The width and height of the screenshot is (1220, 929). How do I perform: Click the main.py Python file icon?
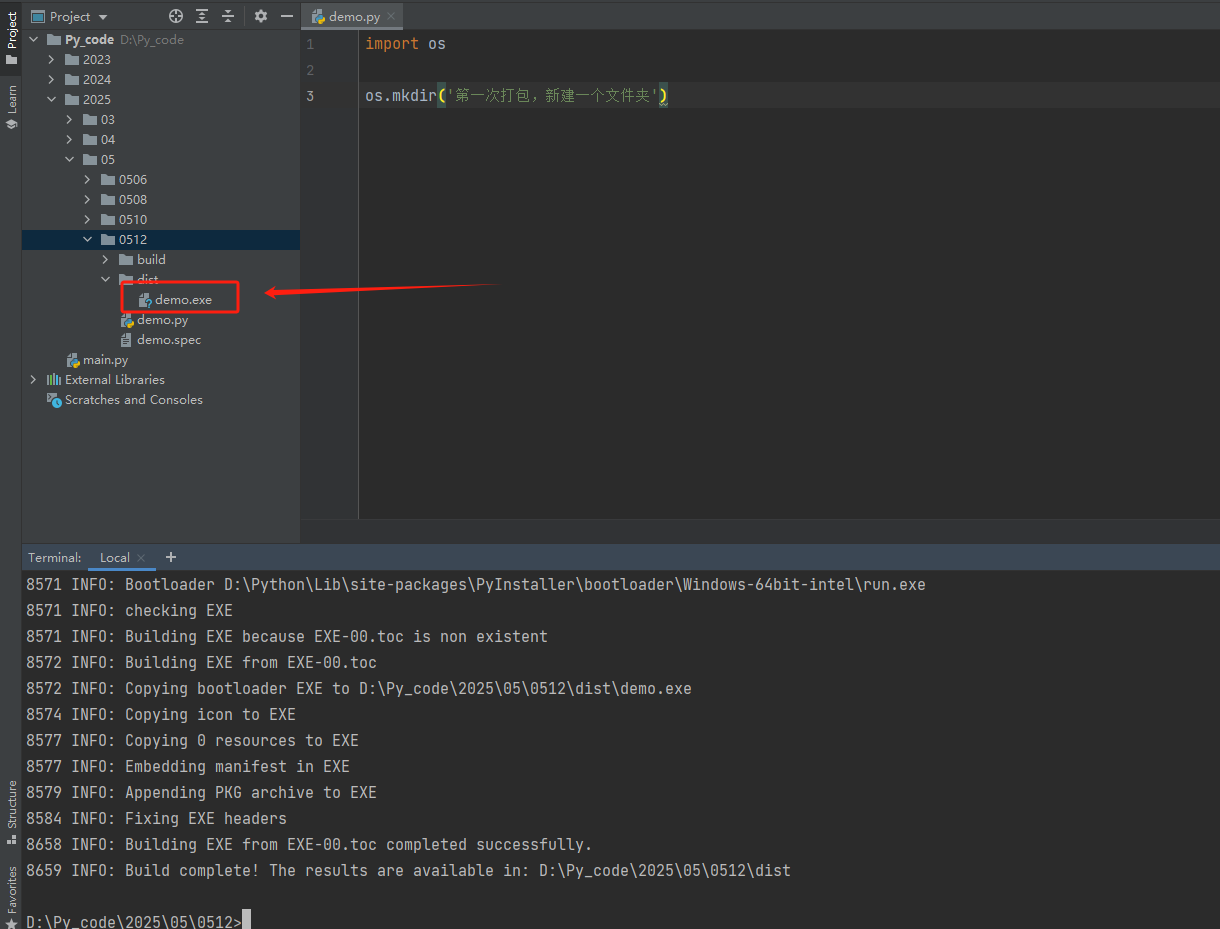click(x=73, y=360)
